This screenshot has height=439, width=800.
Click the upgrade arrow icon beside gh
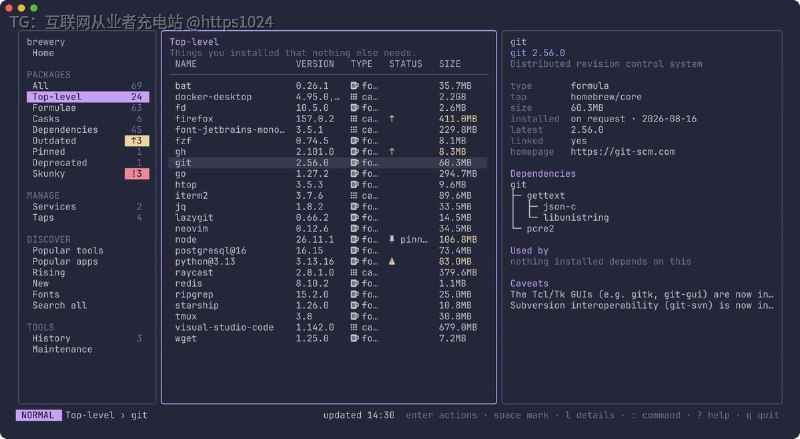click(x=392, y=152)
